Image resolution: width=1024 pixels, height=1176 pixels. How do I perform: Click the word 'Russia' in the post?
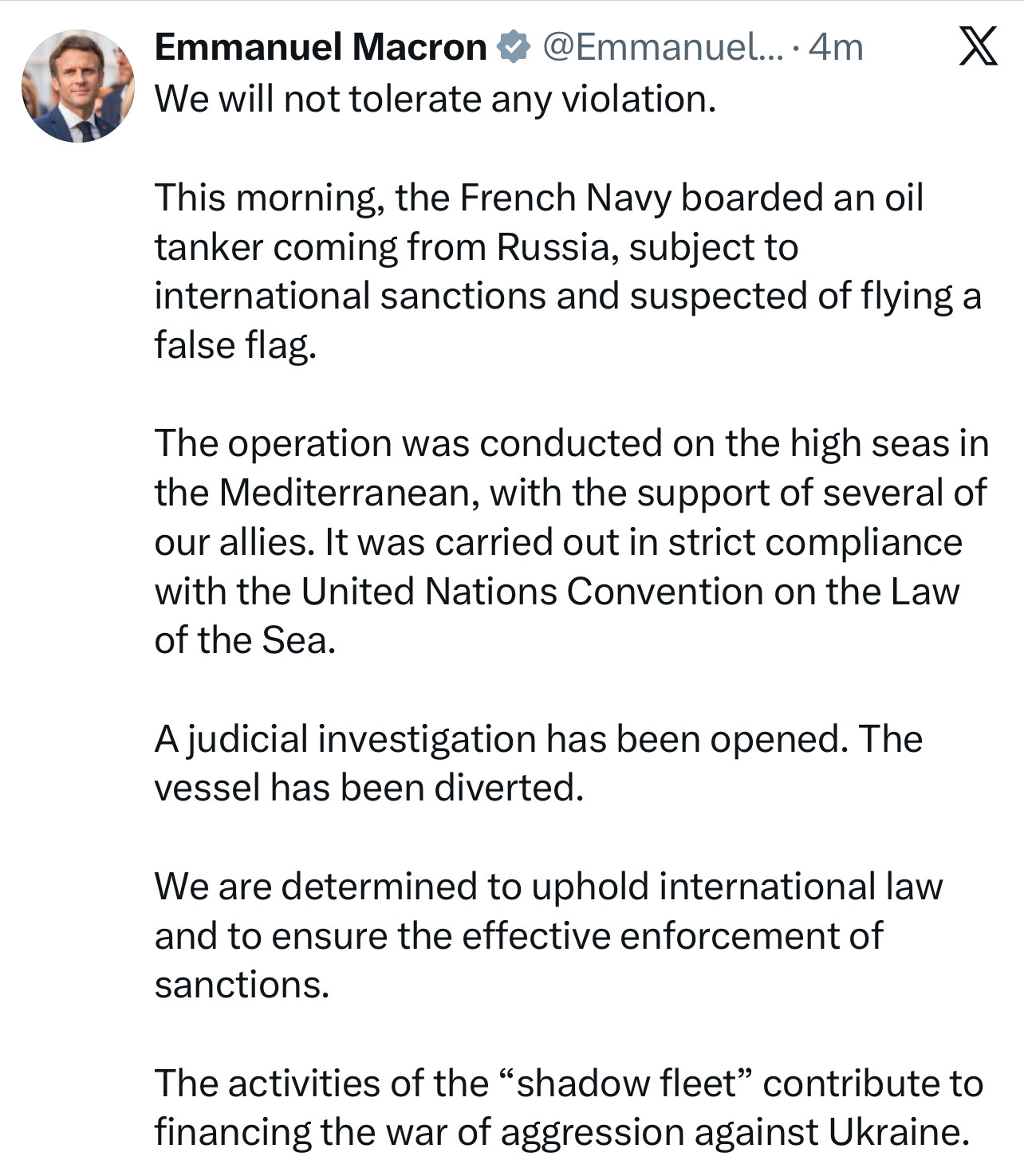(557, 246)
